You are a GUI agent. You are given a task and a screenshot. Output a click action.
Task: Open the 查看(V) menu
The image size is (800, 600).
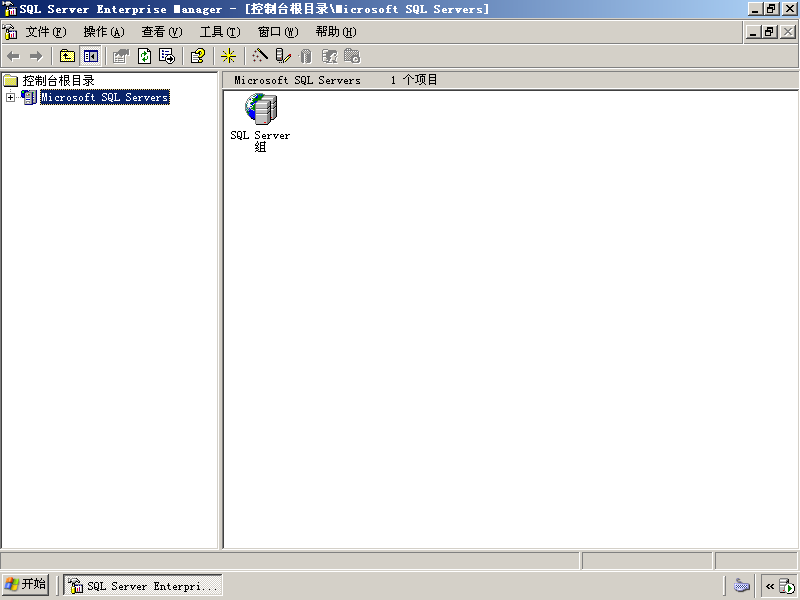(x=162, y=32)
